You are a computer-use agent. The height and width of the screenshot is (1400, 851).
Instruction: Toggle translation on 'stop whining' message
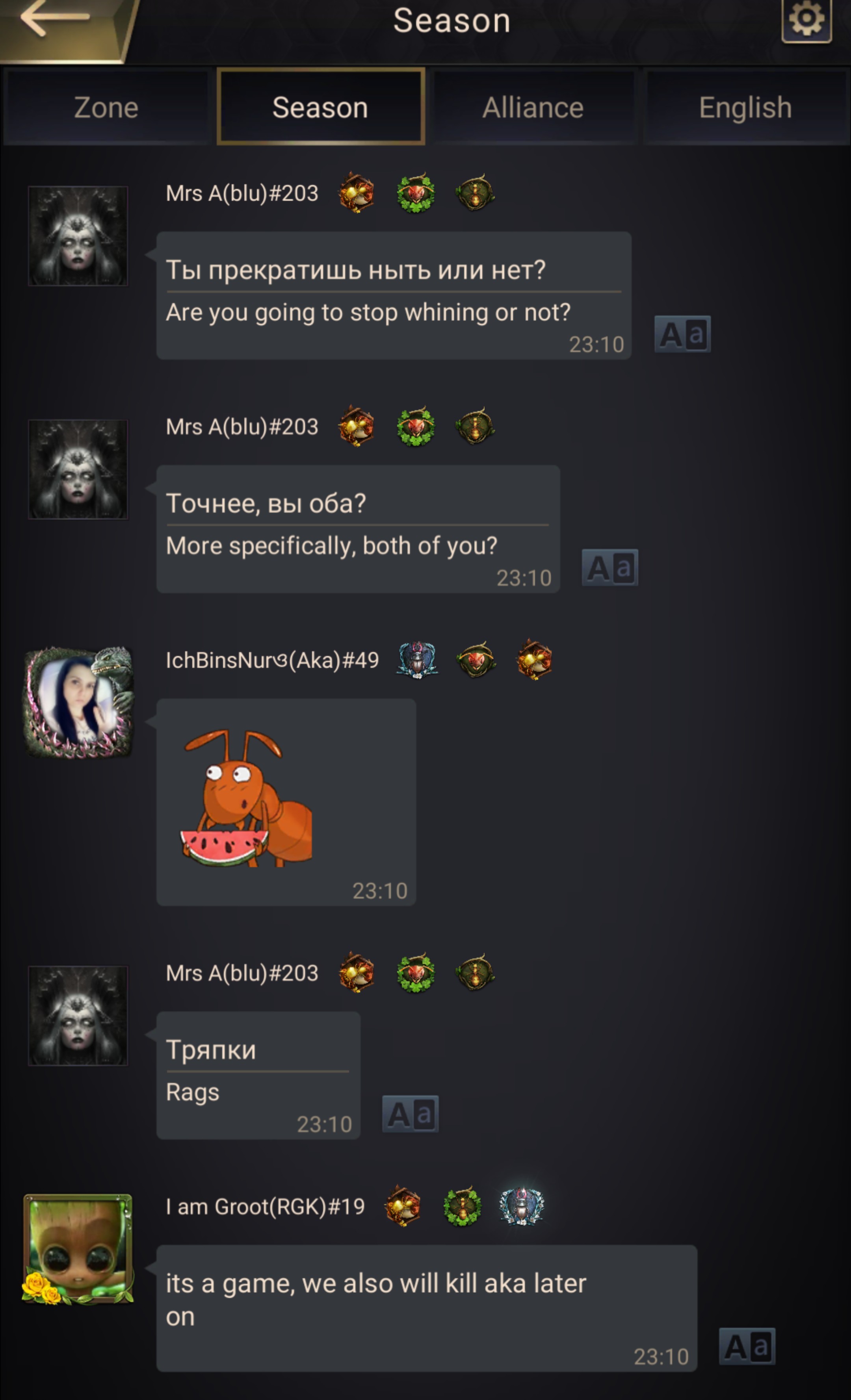click(x=682, y=334)
